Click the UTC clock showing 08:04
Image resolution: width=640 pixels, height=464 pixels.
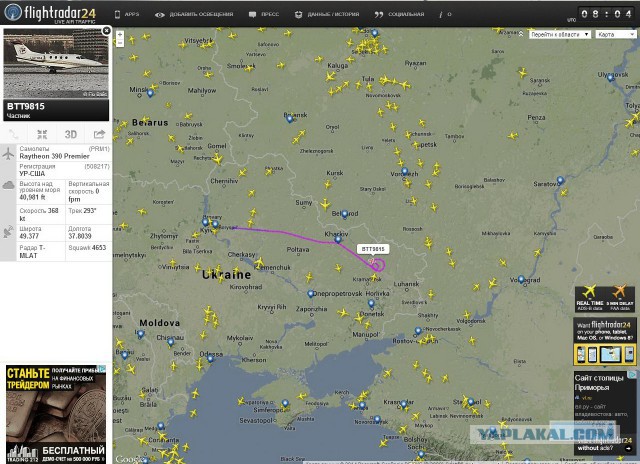pos(606,14)
